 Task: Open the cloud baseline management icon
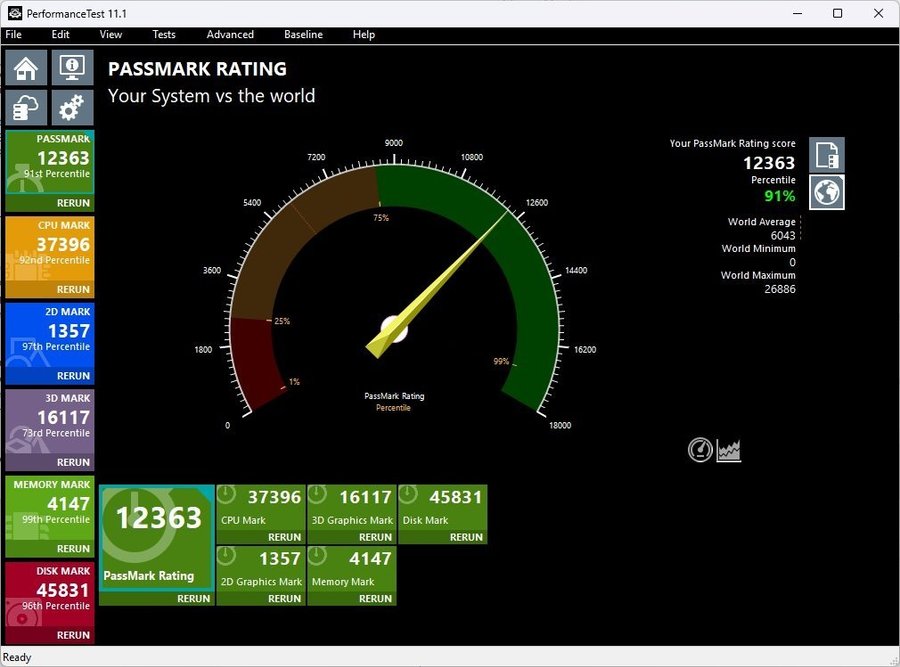pyautogui.click(x=26, y=108)
